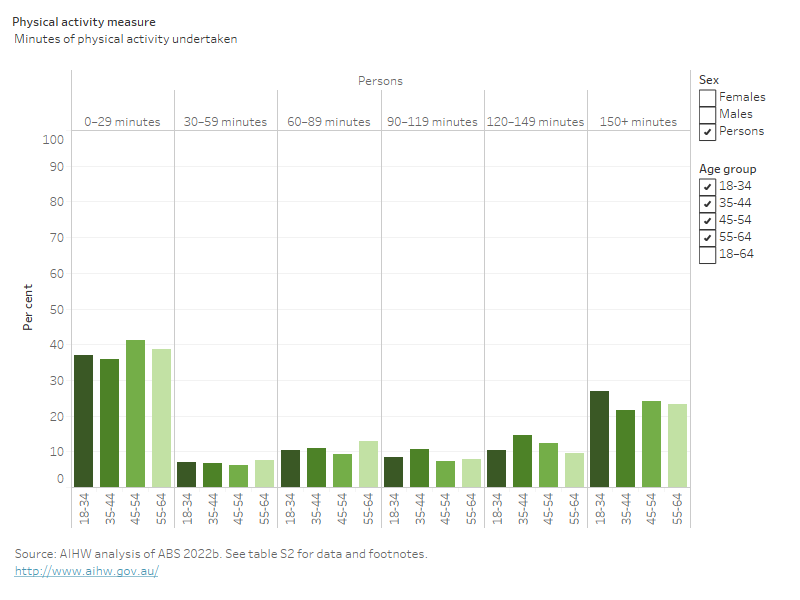
Task: Select the 35-44 bar in 120–149 minutes
Action: click(x=522, y=461)
